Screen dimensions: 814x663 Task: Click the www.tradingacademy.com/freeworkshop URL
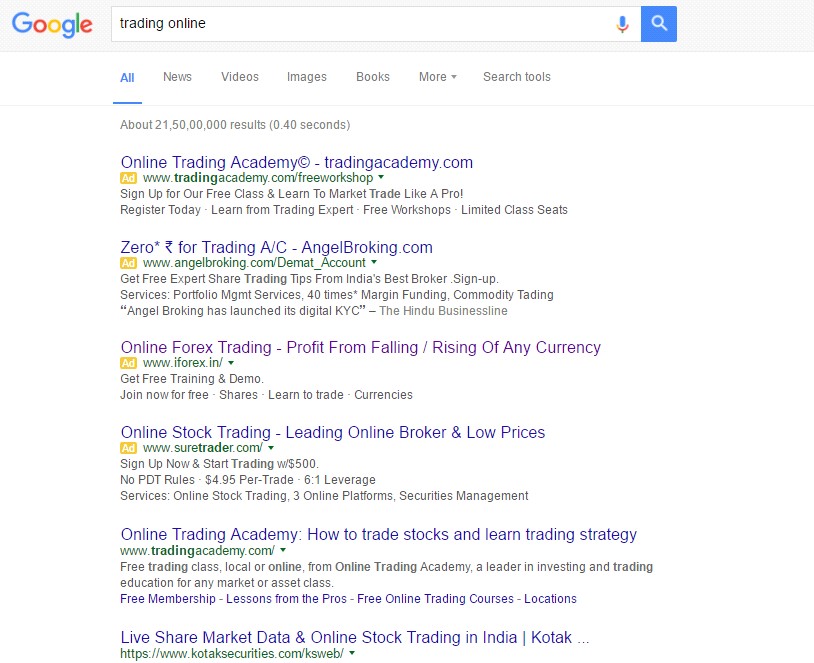(x=258, y=178)
